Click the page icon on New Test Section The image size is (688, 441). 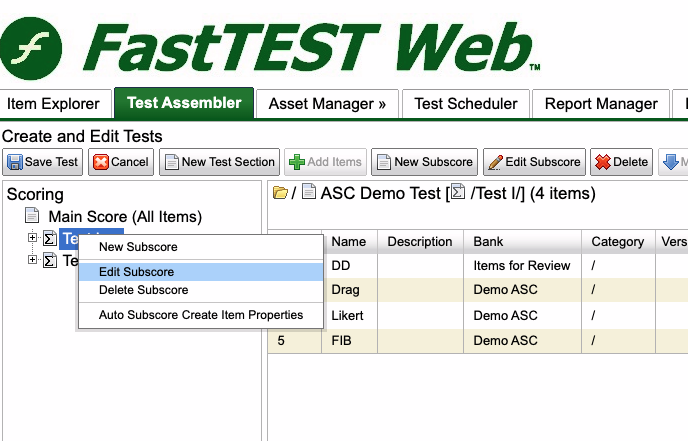(172, 162)
